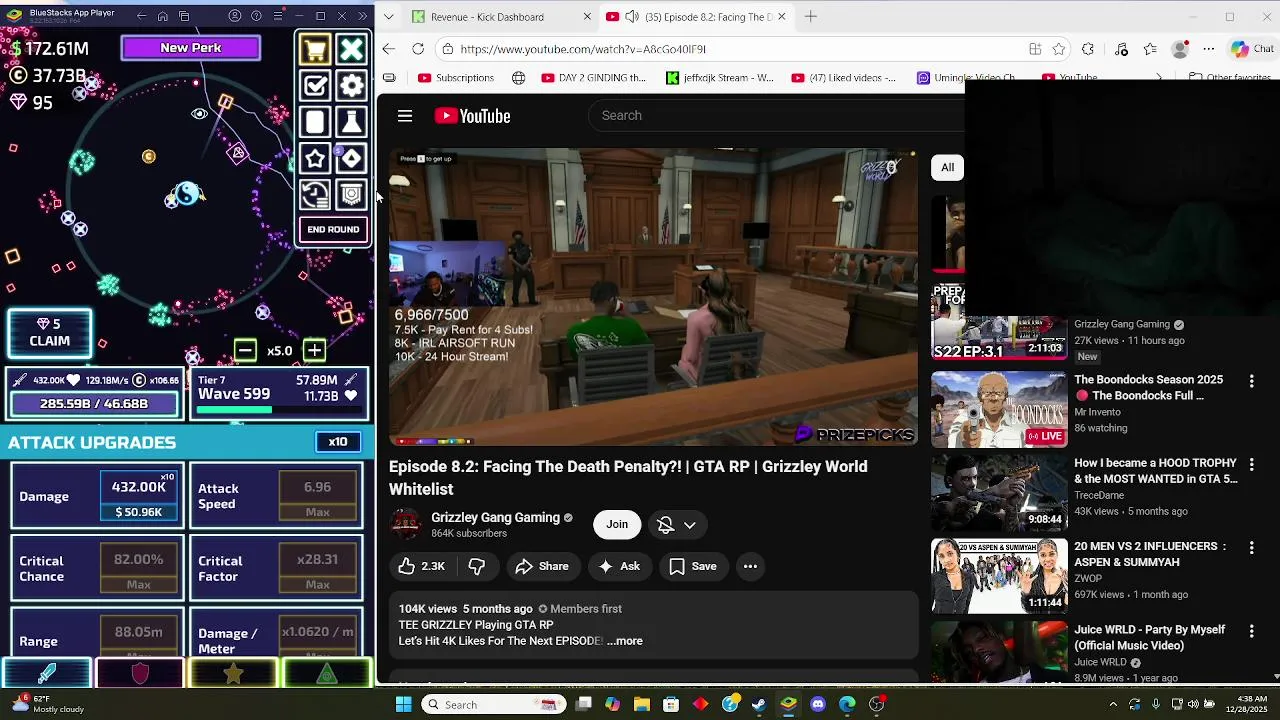Screen dimensions: 1280x720
Task: Join Grizzley Gang Gaming channel
Action: click(617, 525)
